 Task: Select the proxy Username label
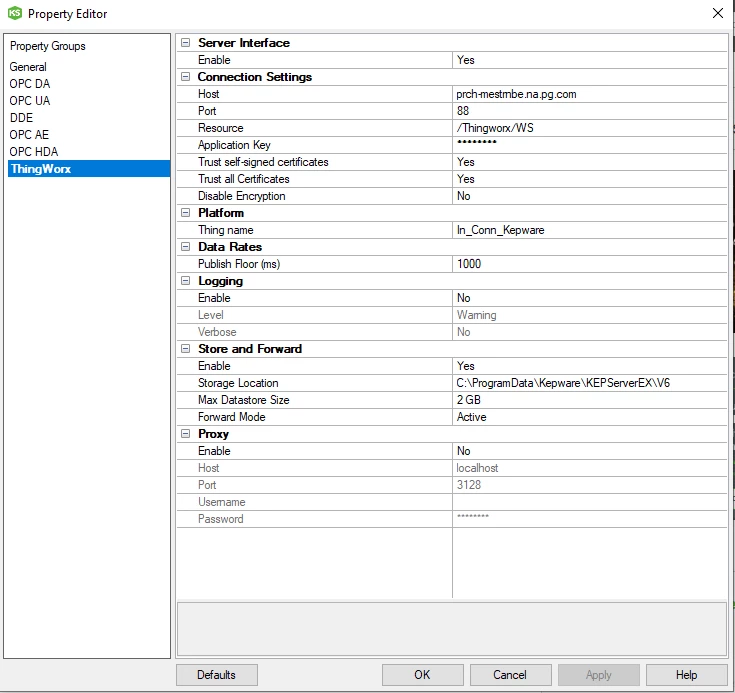(221, 502)
